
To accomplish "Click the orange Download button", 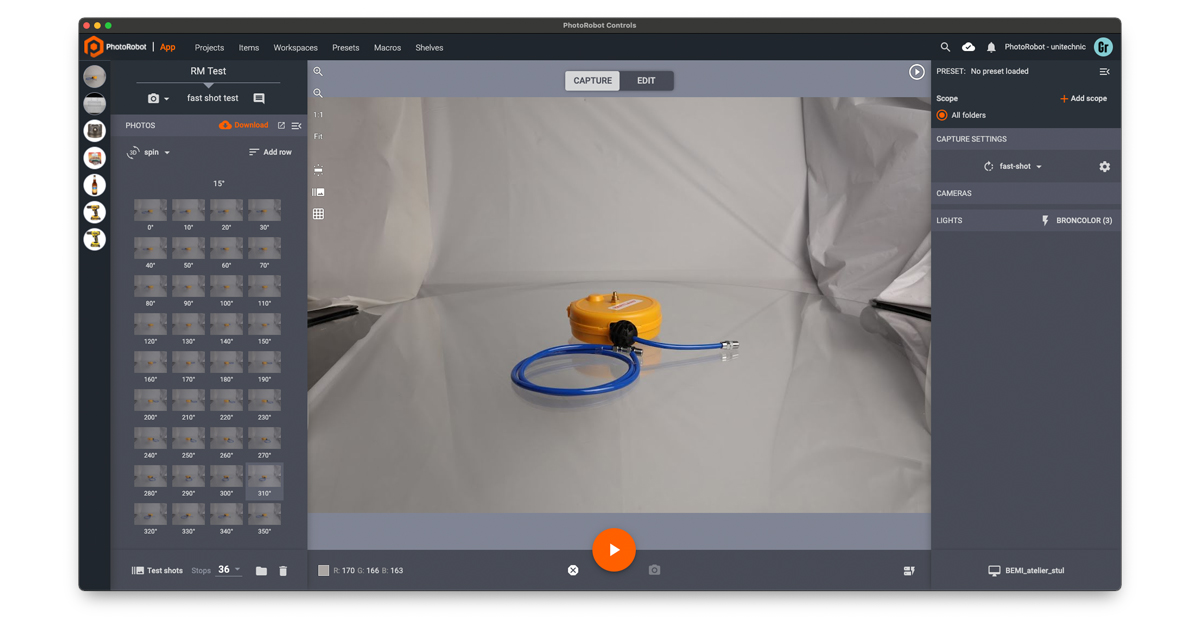I will pos(244,126).
